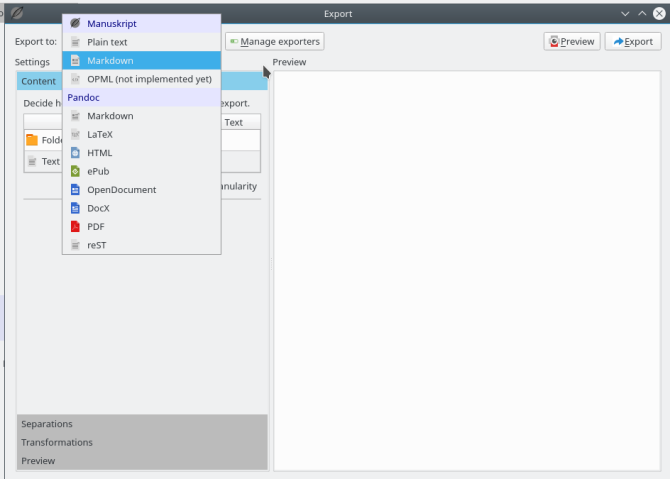670x479 pixels.
Task: Click the Manuskript feather icon in dropdown header
Action: [x=75, y=23]
